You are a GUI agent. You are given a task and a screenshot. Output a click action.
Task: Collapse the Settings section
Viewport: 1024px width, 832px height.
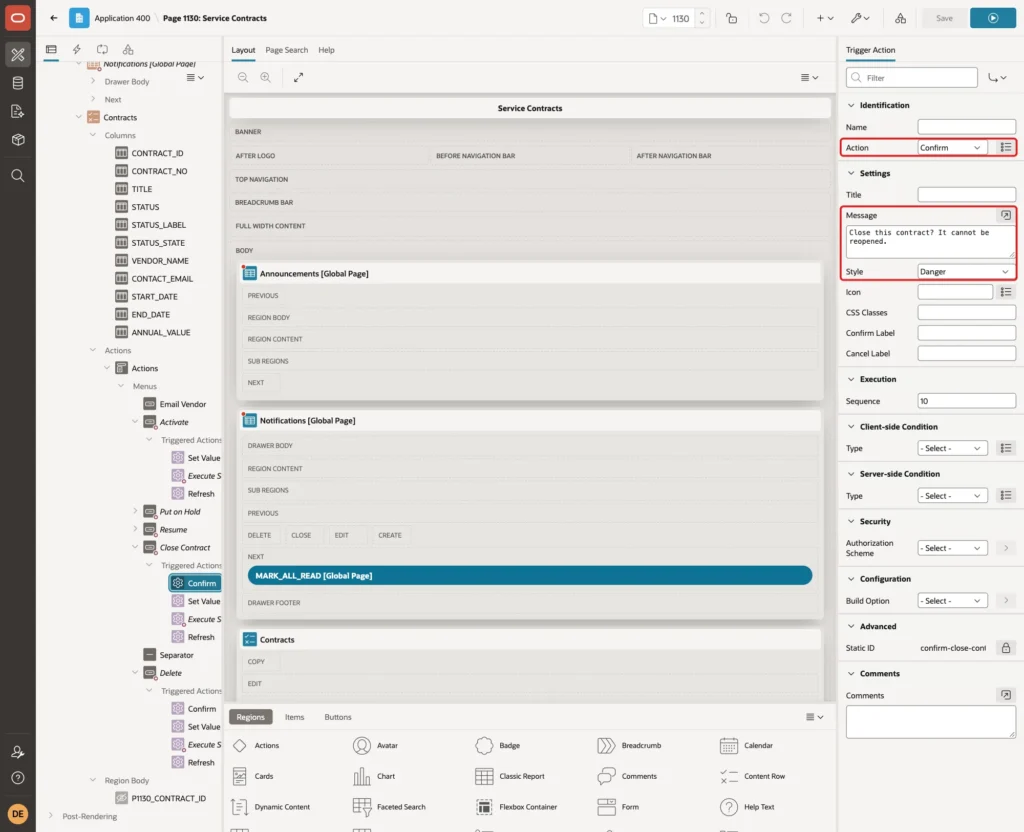tap(851, 173)
